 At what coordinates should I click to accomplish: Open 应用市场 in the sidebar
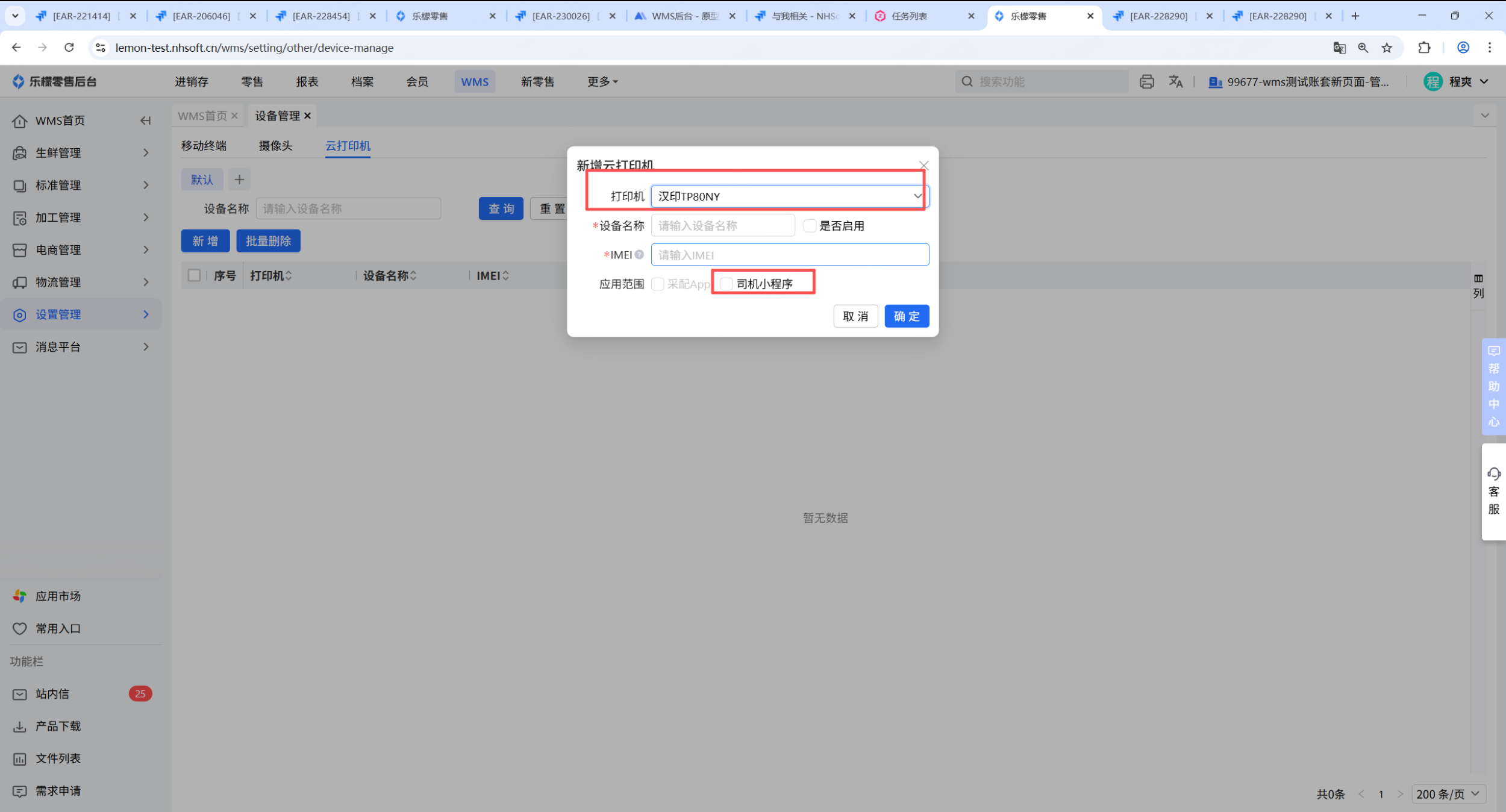(58, 596)
